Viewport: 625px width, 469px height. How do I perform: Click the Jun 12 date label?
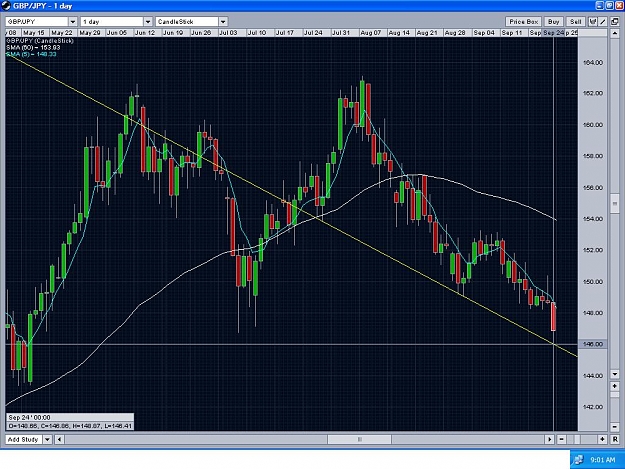click(x=145, y=33)
